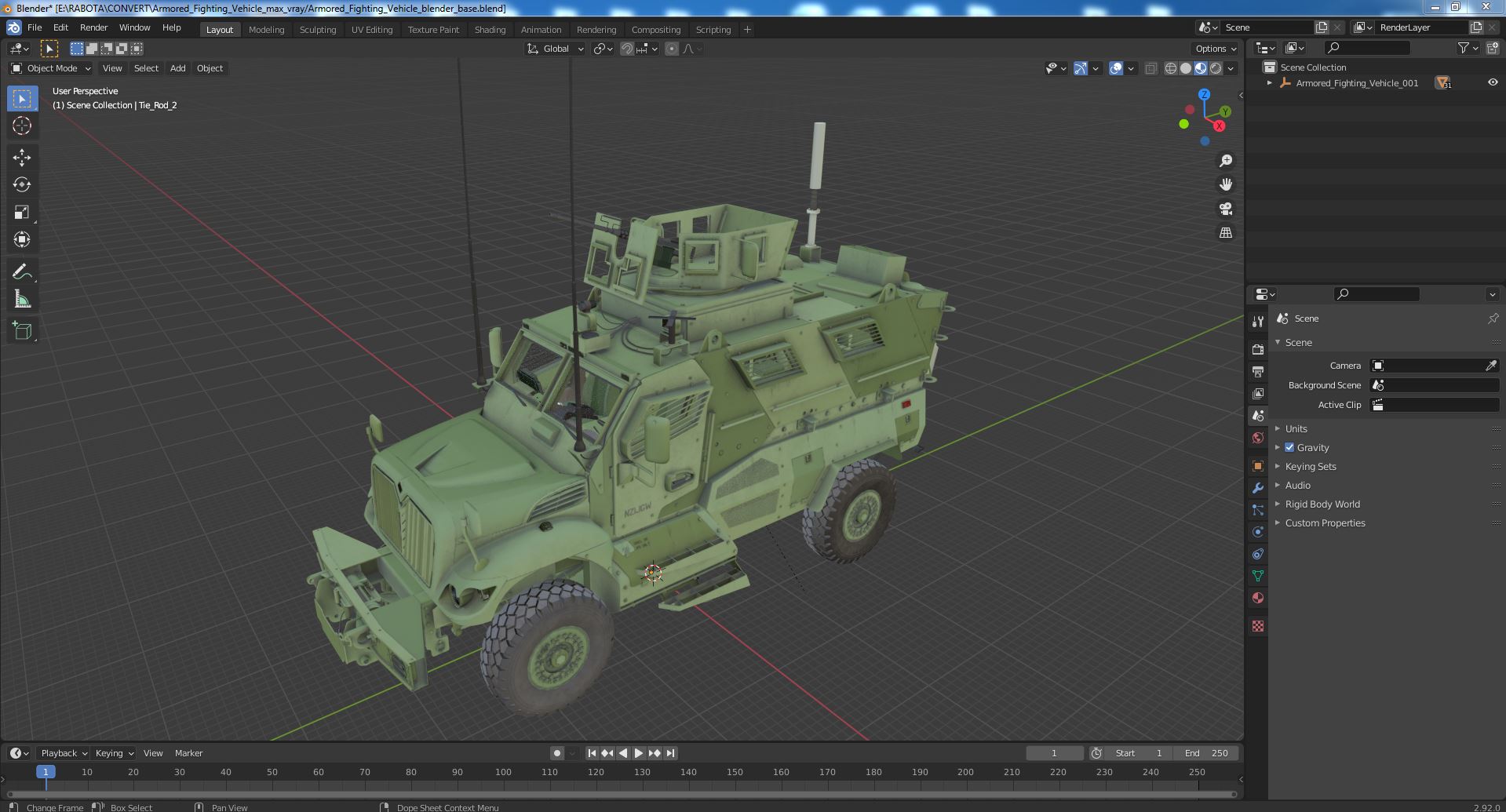Select the Select Box tool
Viewport: 1506px width, 812px height.
[22, 98]
